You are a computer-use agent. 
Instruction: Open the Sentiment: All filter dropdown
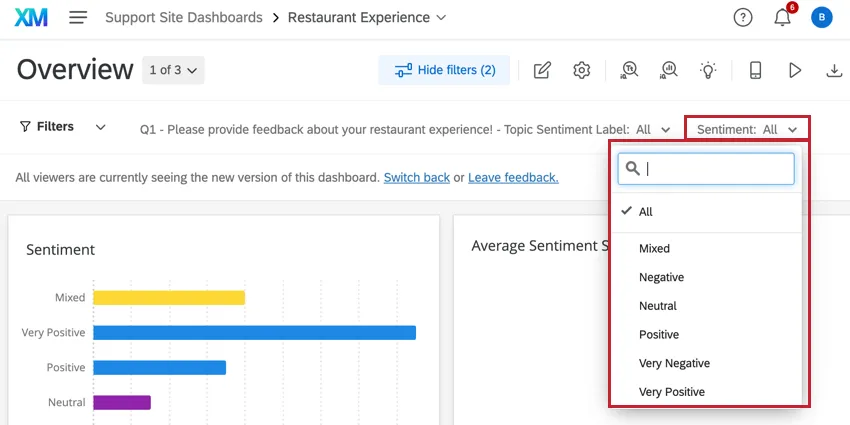(x=747, y=129)
